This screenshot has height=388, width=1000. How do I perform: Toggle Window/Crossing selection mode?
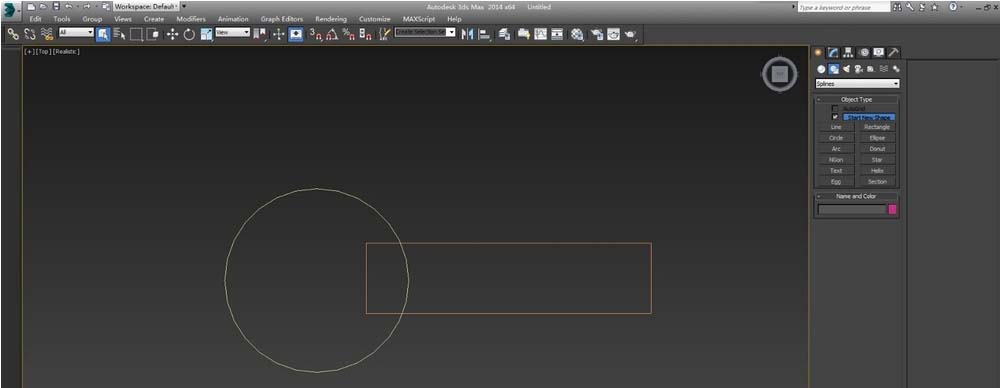click(x=152, y=34)
